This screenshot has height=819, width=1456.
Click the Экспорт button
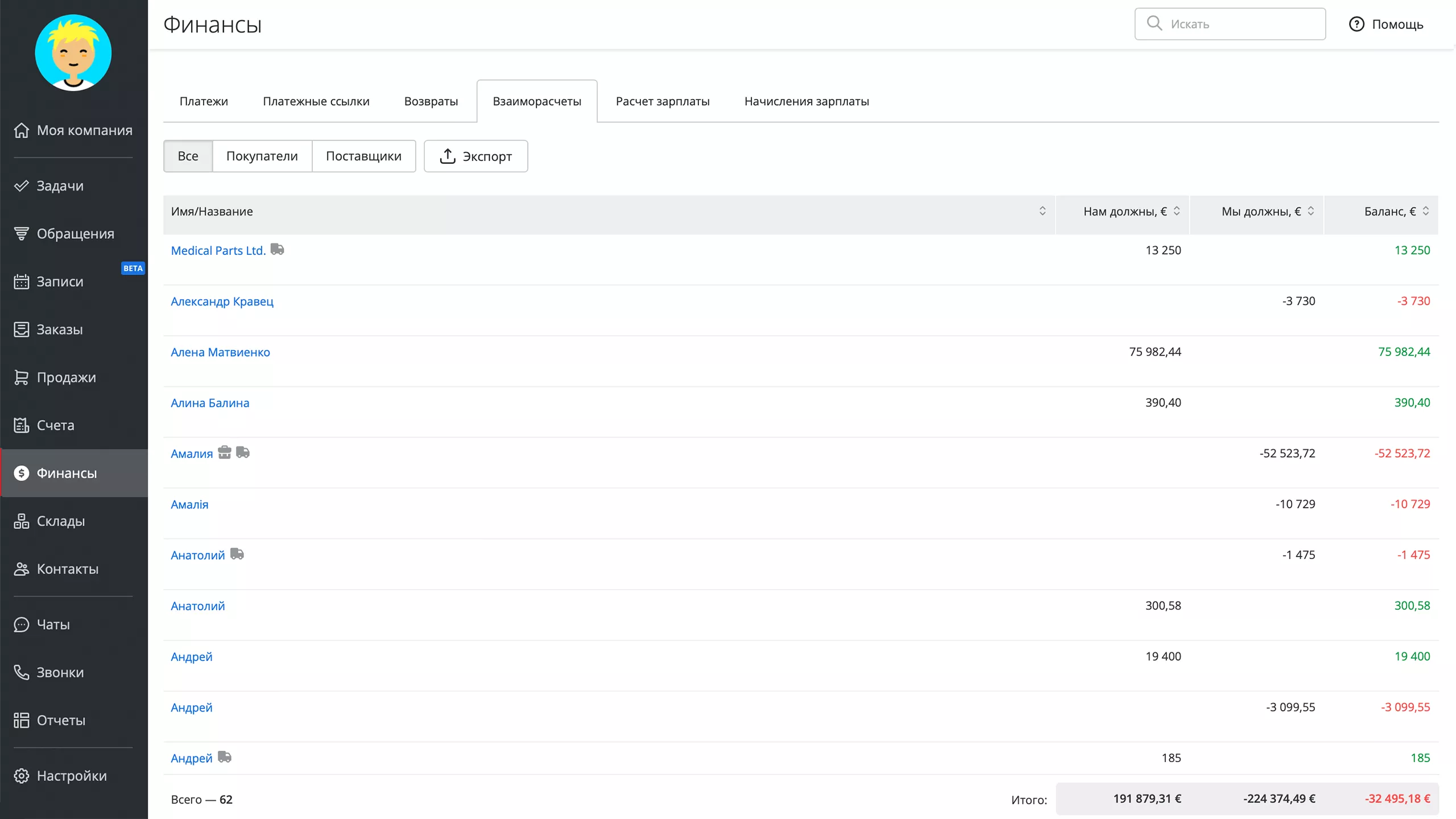pos(475,156)
